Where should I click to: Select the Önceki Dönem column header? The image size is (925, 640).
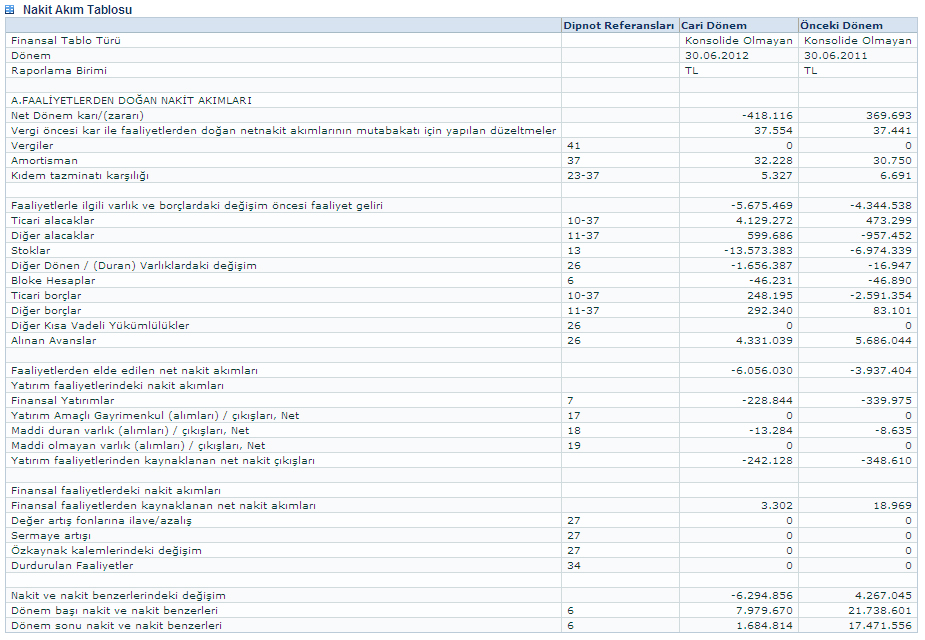[x=842, y=25]
